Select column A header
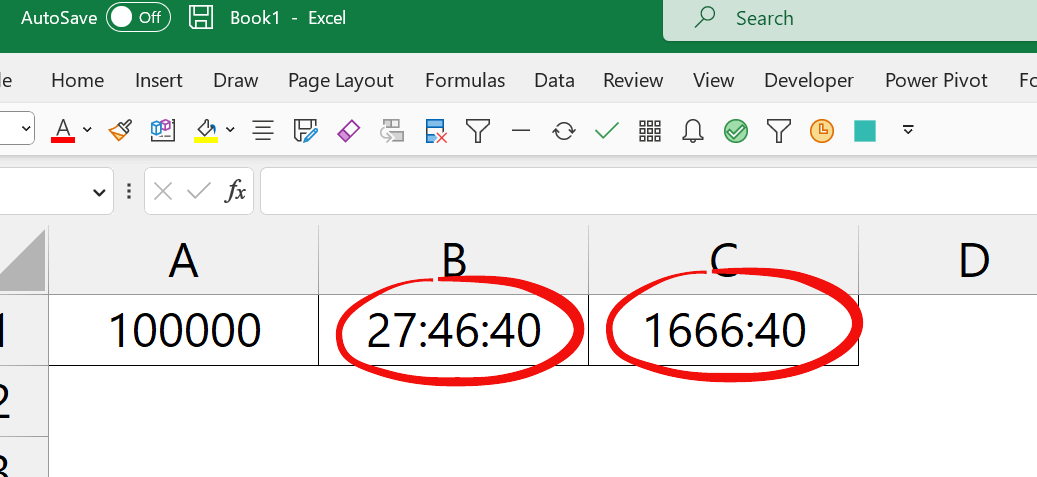 tap(183, 260)
